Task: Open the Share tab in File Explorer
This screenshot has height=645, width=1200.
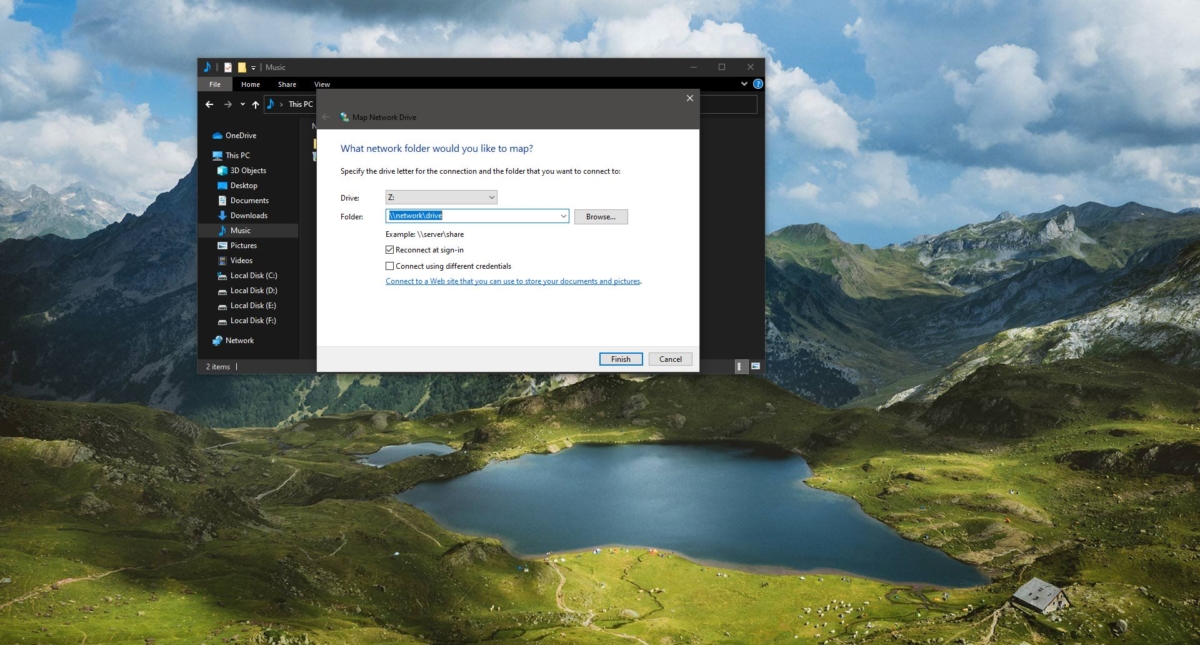Action: (x=286, y=84)
